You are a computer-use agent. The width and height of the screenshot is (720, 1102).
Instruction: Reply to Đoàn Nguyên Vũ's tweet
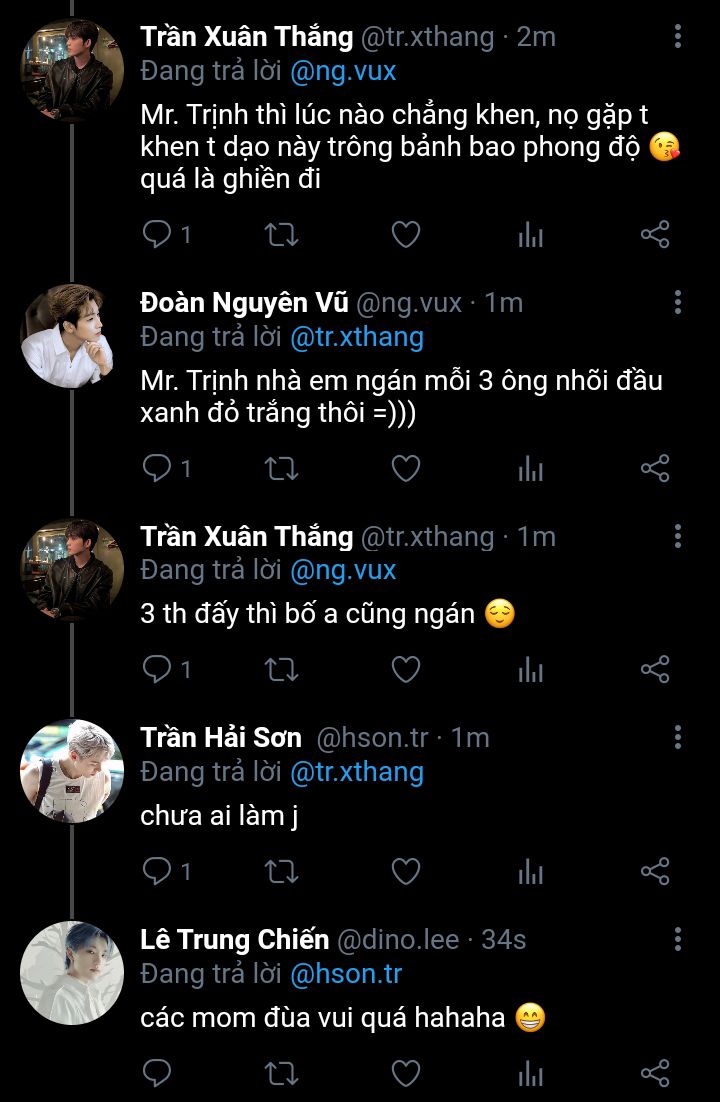pos(158,468)
